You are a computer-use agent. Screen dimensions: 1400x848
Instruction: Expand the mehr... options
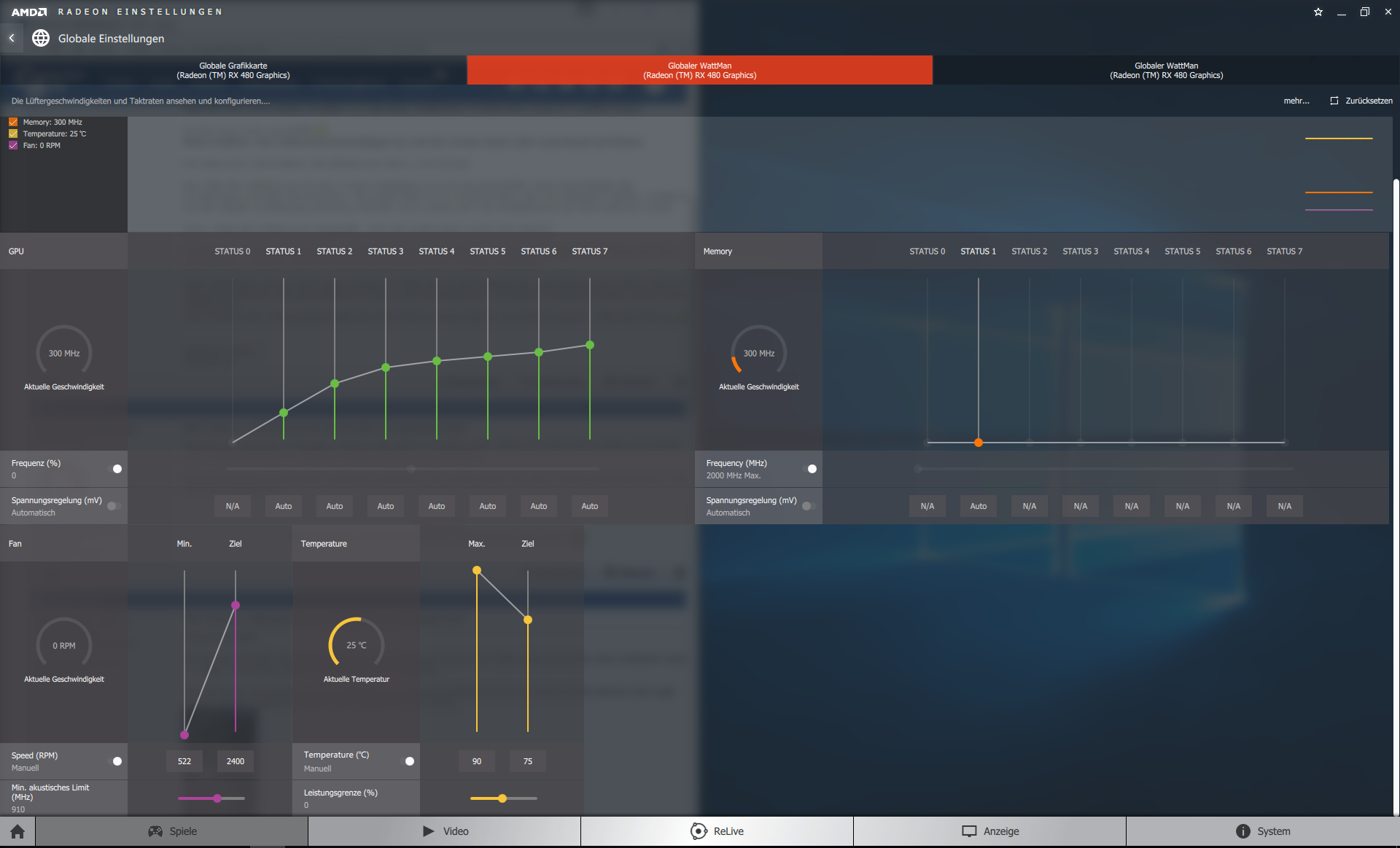[x=1296, y=101]
